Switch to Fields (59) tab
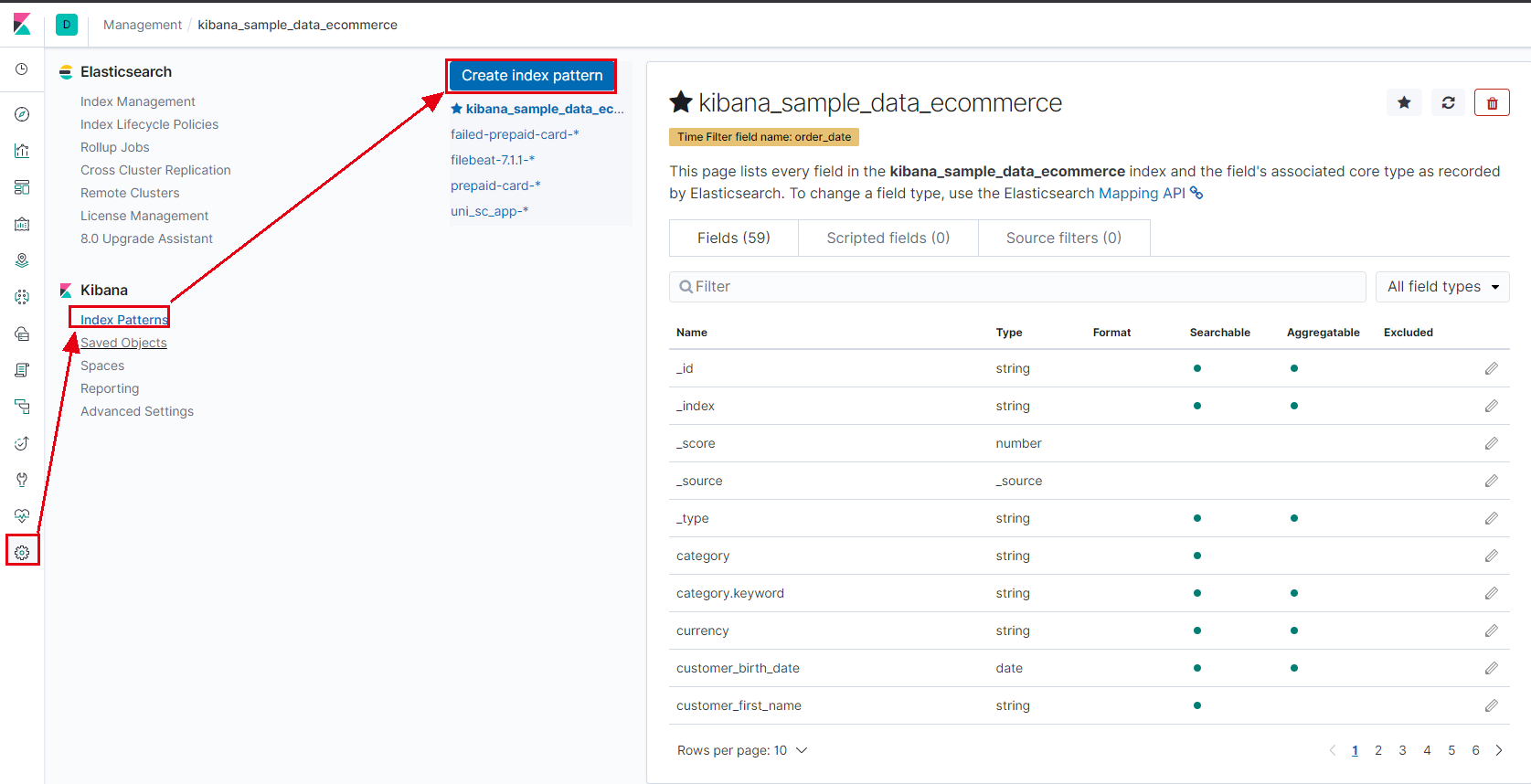Viewport: 1531px width, 784px height. pos(734,238)
